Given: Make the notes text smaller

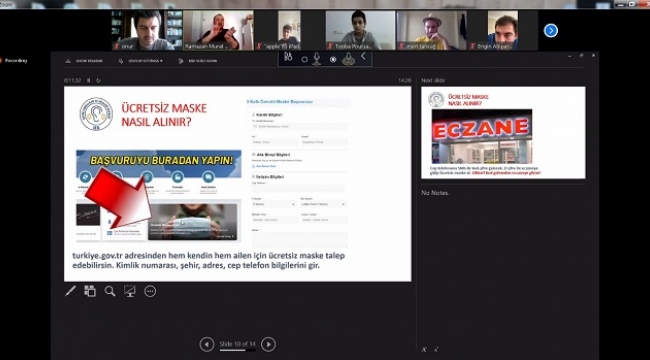Looking at the screenshot, I should 437,350.
